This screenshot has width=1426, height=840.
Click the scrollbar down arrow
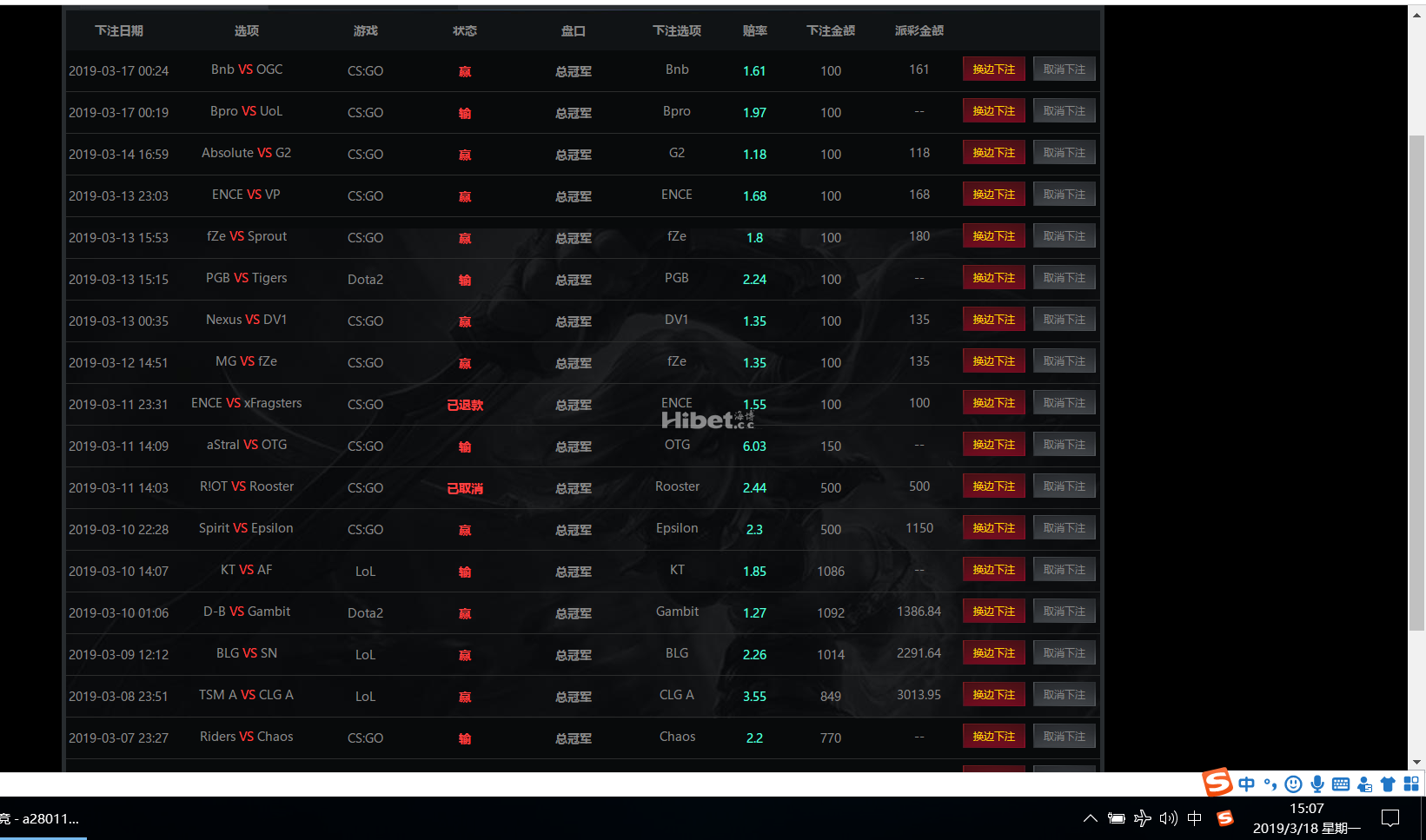click(x=1417, y=762)
